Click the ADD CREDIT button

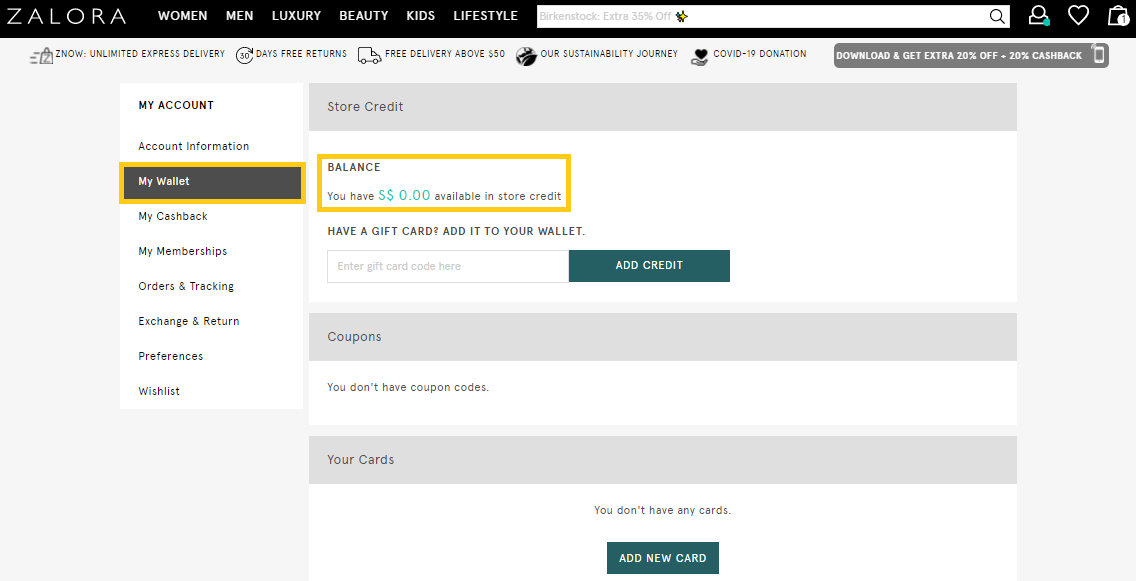[649, 265]
